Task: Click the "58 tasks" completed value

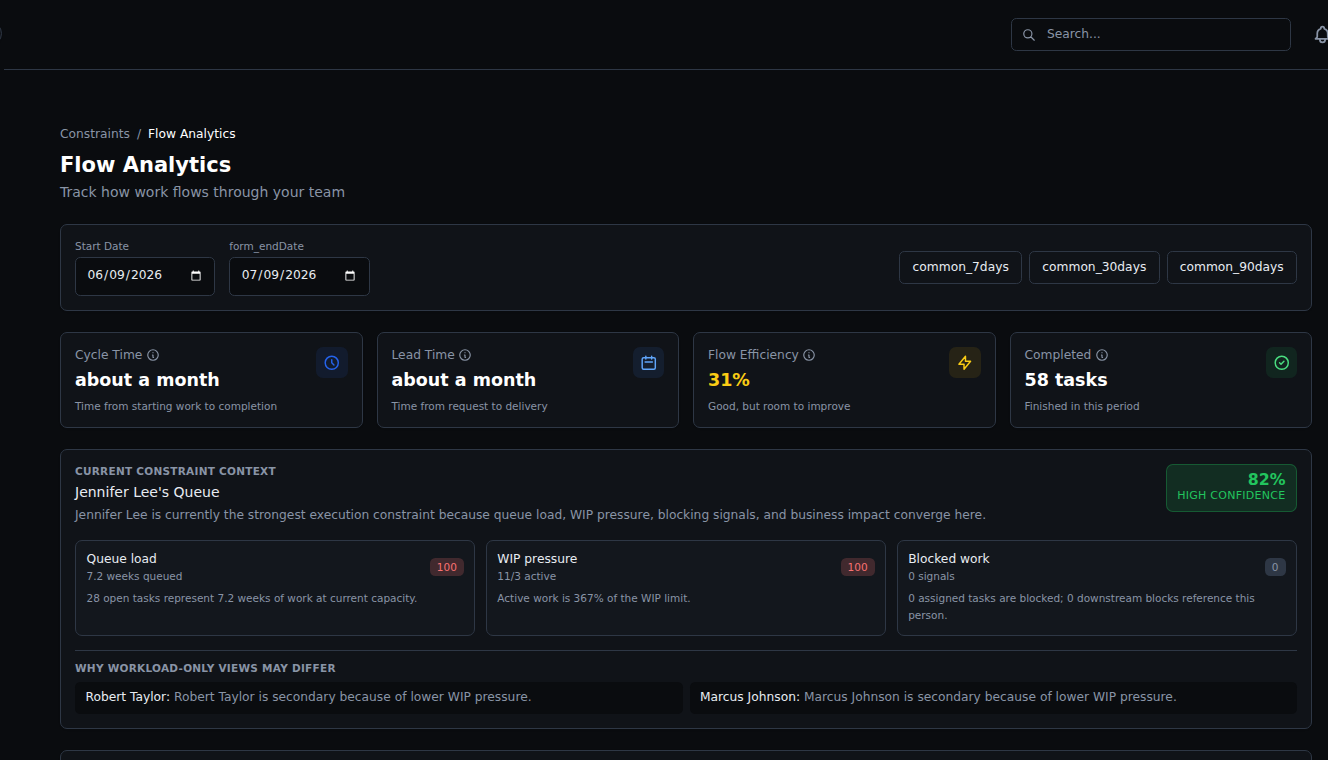Action: pos(1066,380)
